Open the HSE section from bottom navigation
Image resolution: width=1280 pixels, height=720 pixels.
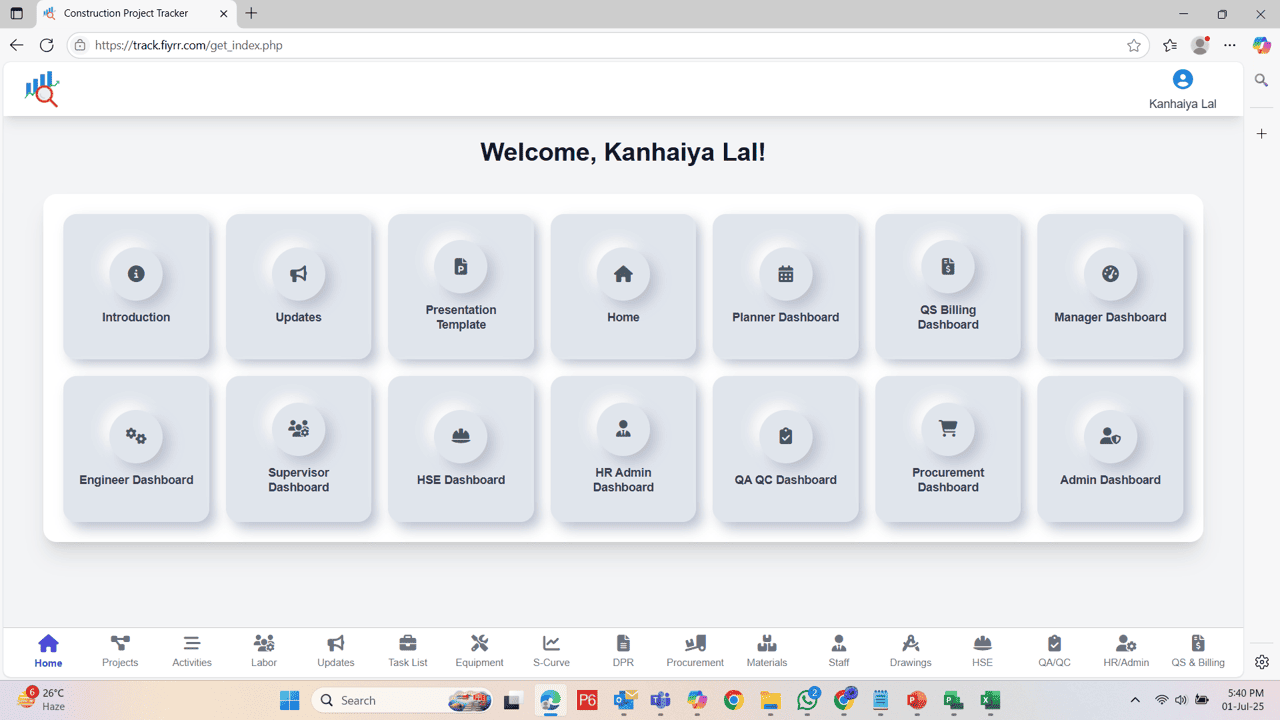coord(982,650)
